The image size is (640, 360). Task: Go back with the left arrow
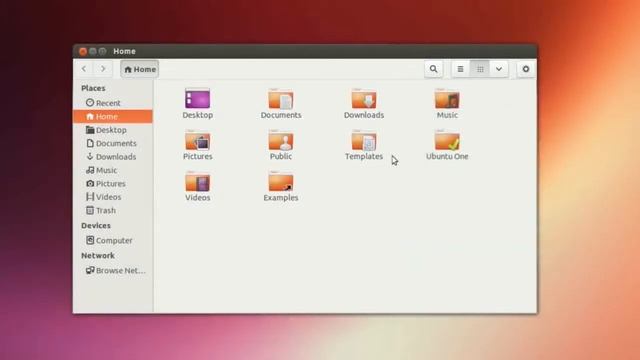tap(84, 69)
